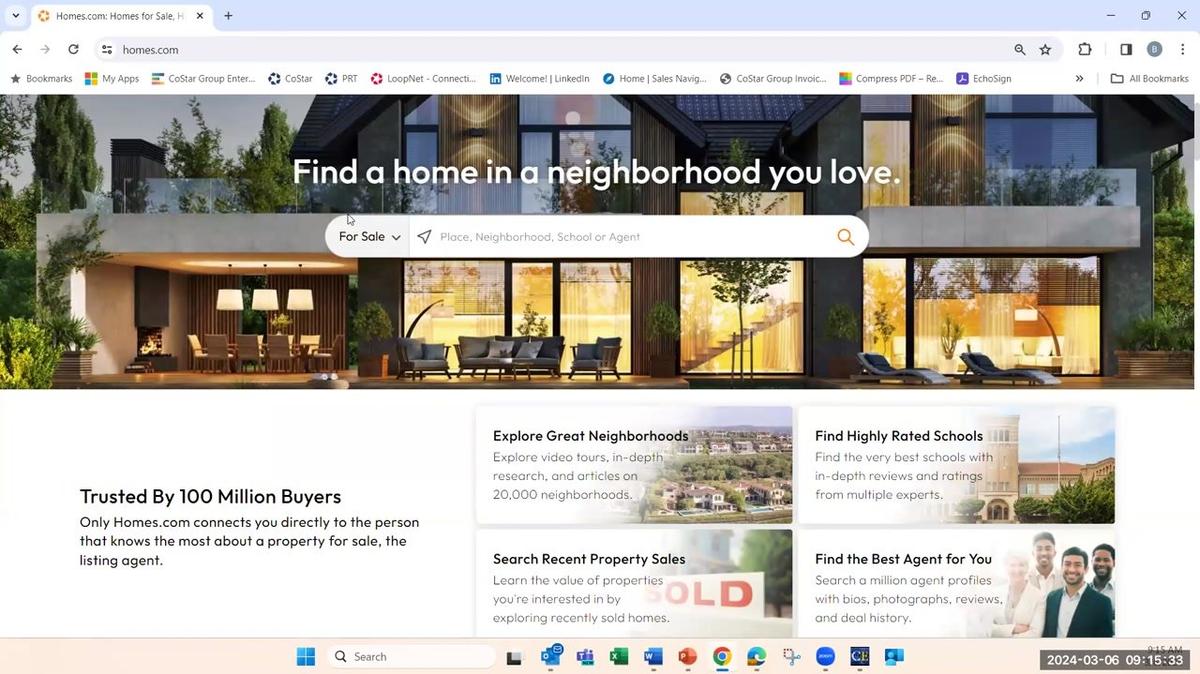Click the Explore Great Neighborhoods card

[x=634, y=465]
